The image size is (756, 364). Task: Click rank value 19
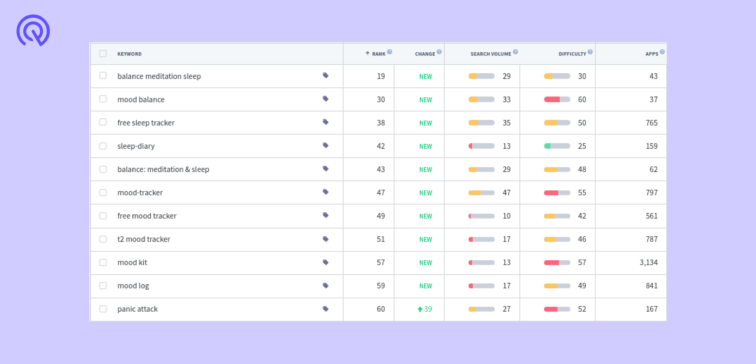point(381,76)
